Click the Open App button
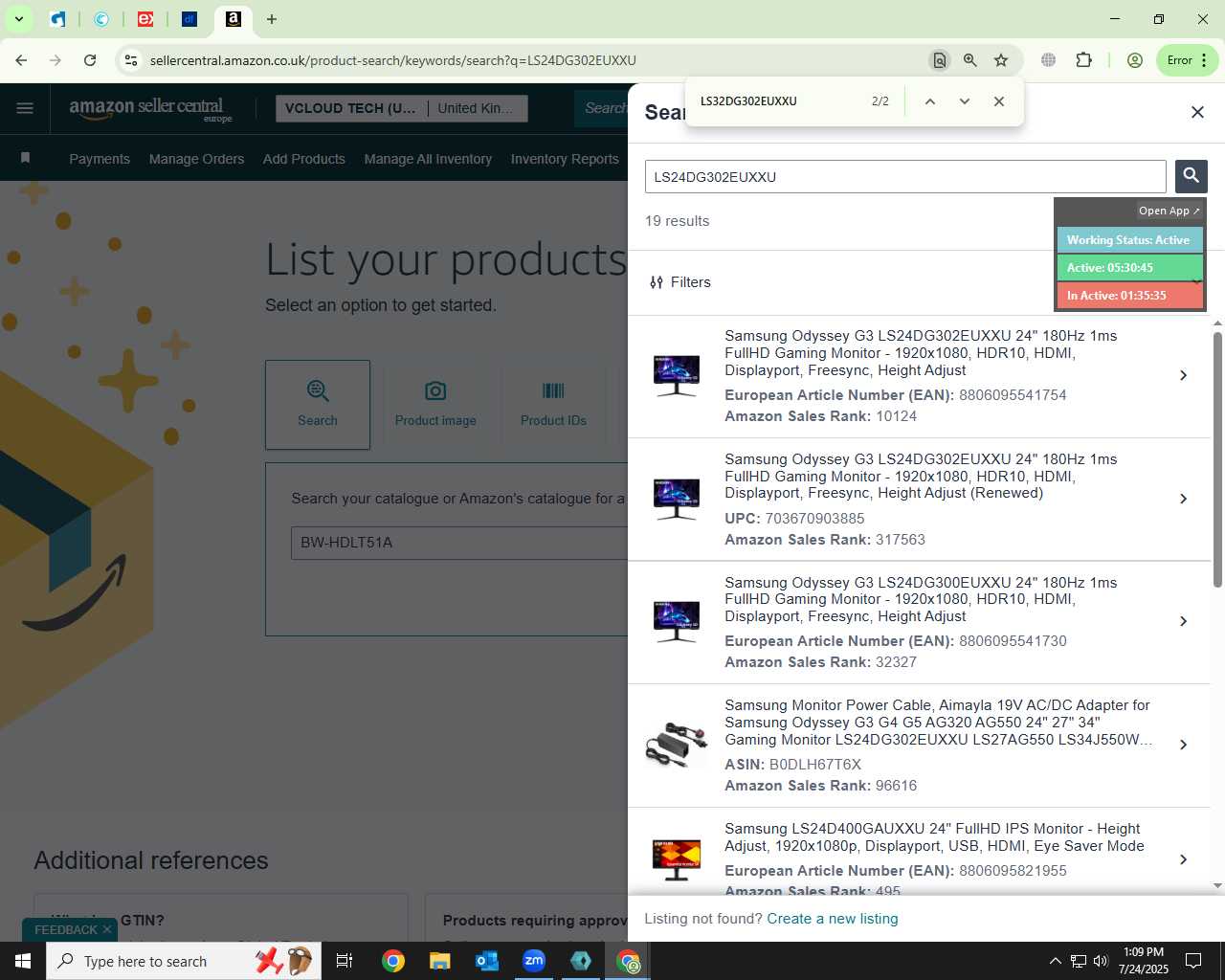The width and height of the screenshot is (1225, 980). [x=1169, y=211]
